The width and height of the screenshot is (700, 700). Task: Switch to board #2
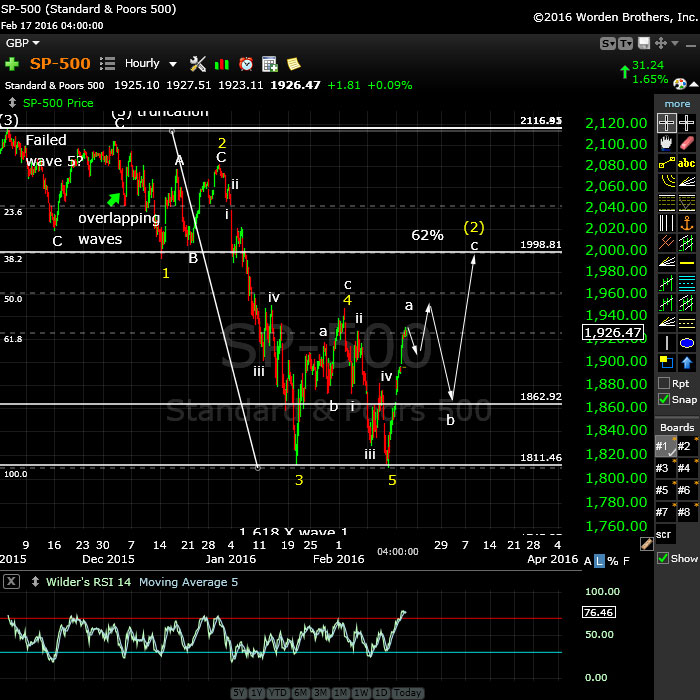click(x=686, y=446)
